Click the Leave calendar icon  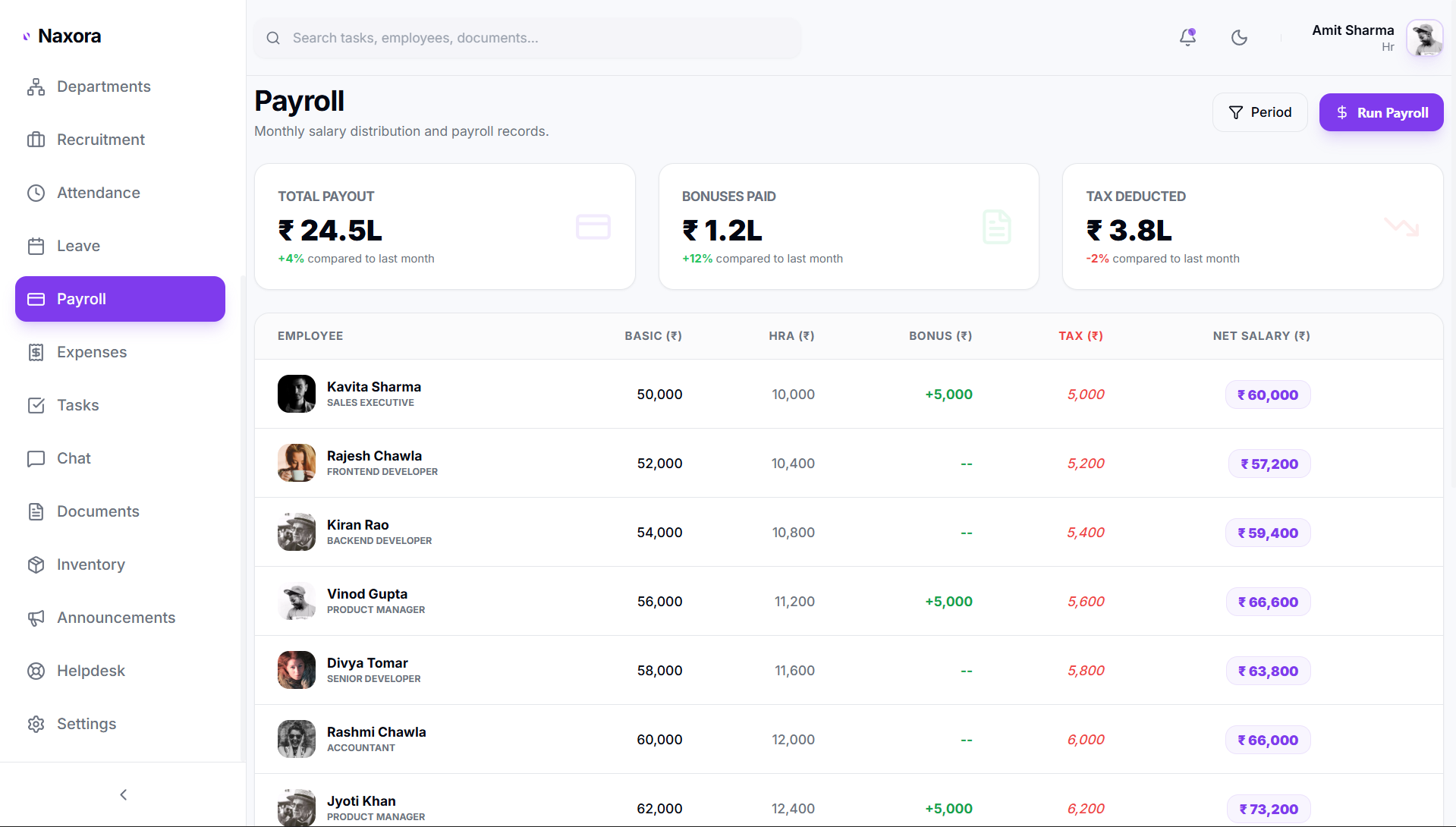click(36, 246)
